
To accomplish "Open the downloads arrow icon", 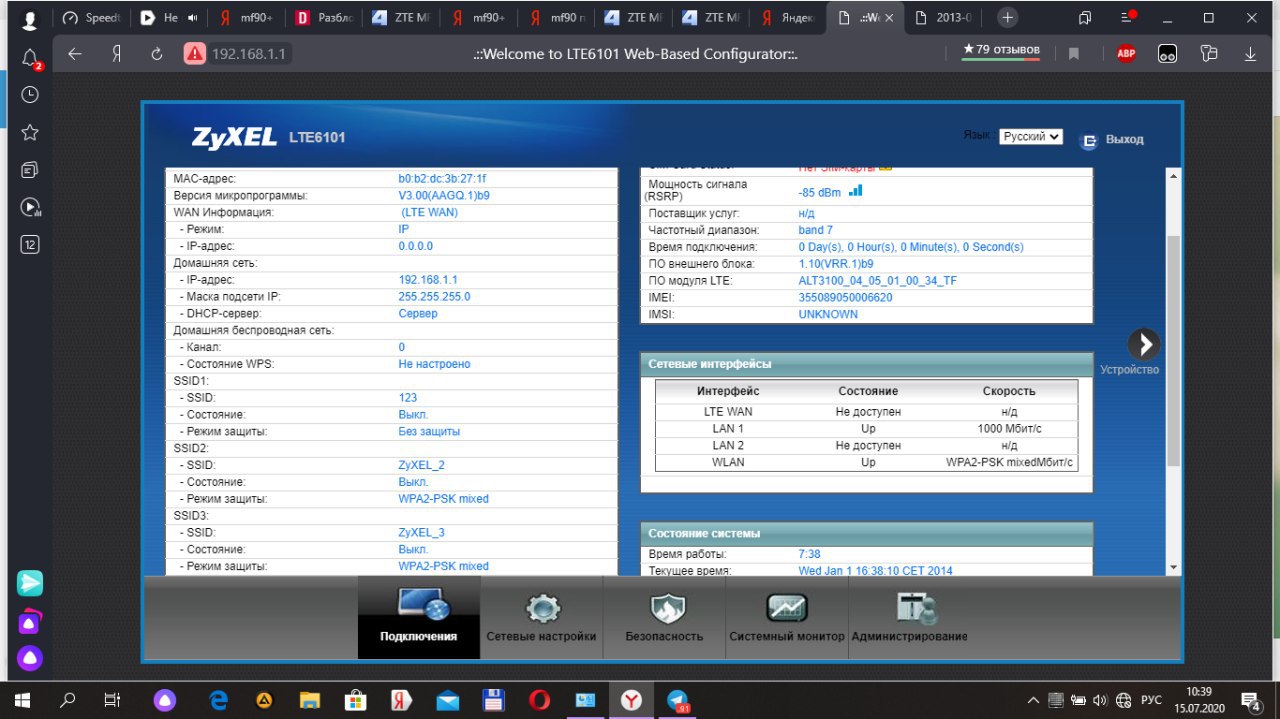I will click(x=1250, y=54).
